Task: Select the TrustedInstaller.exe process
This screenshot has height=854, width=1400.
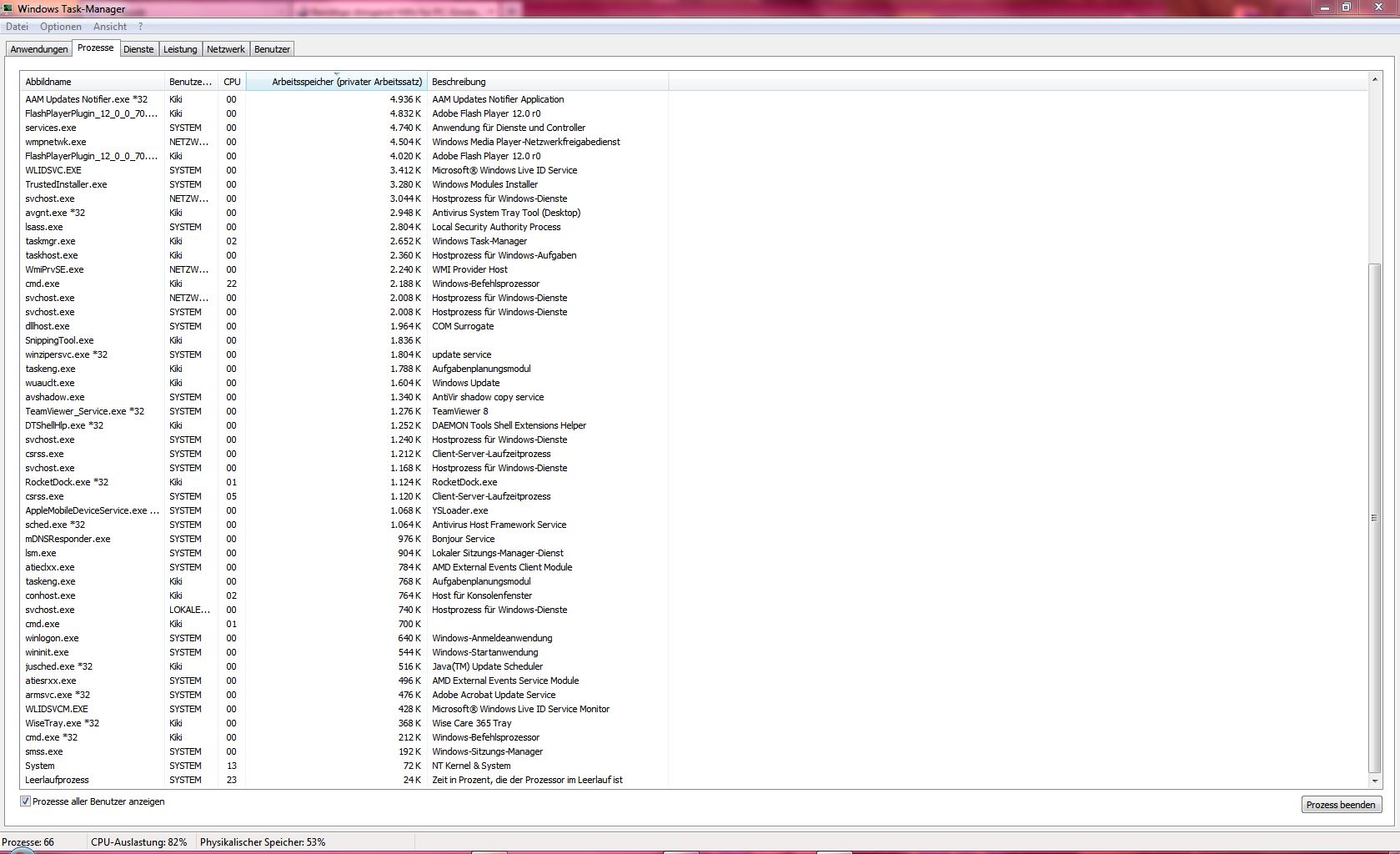Action: 344,184
